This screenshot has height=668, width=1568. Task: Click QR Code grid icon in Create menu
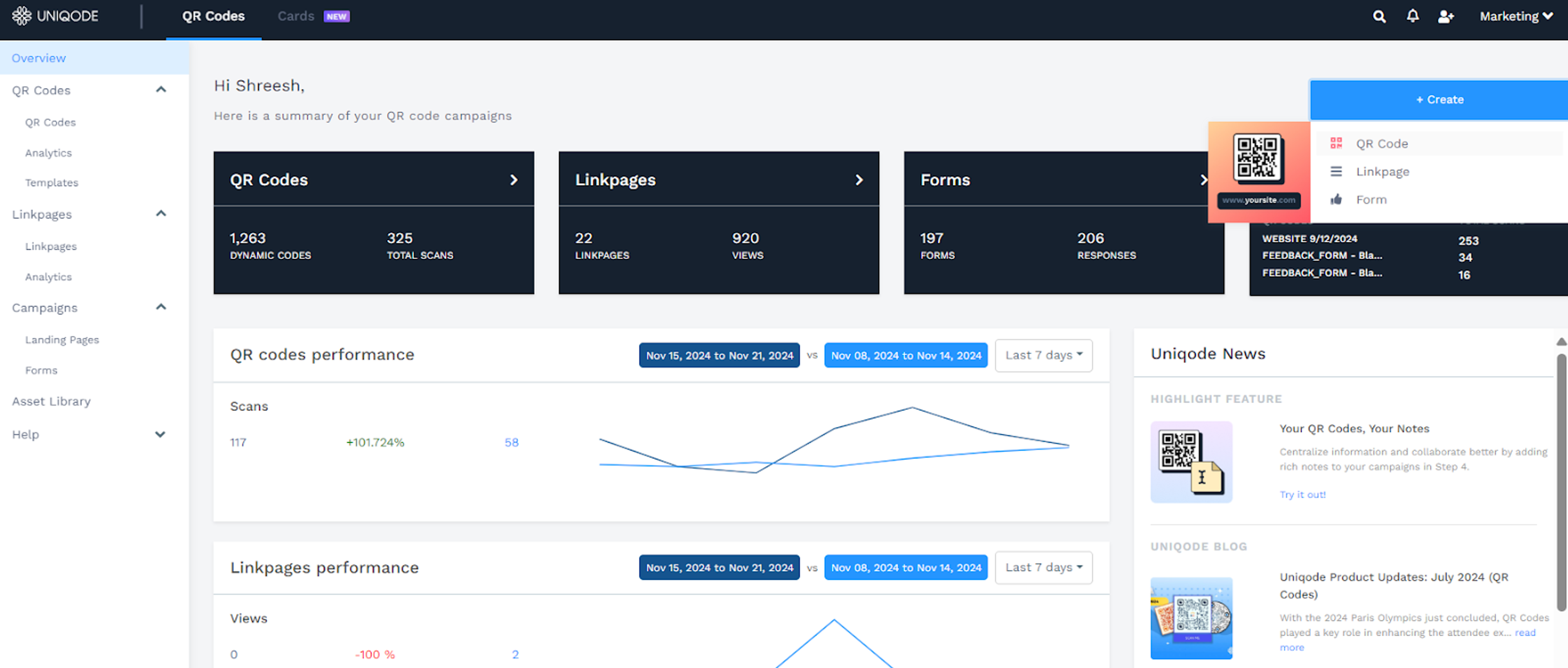pyautogui.click(x=1336, y=144)
